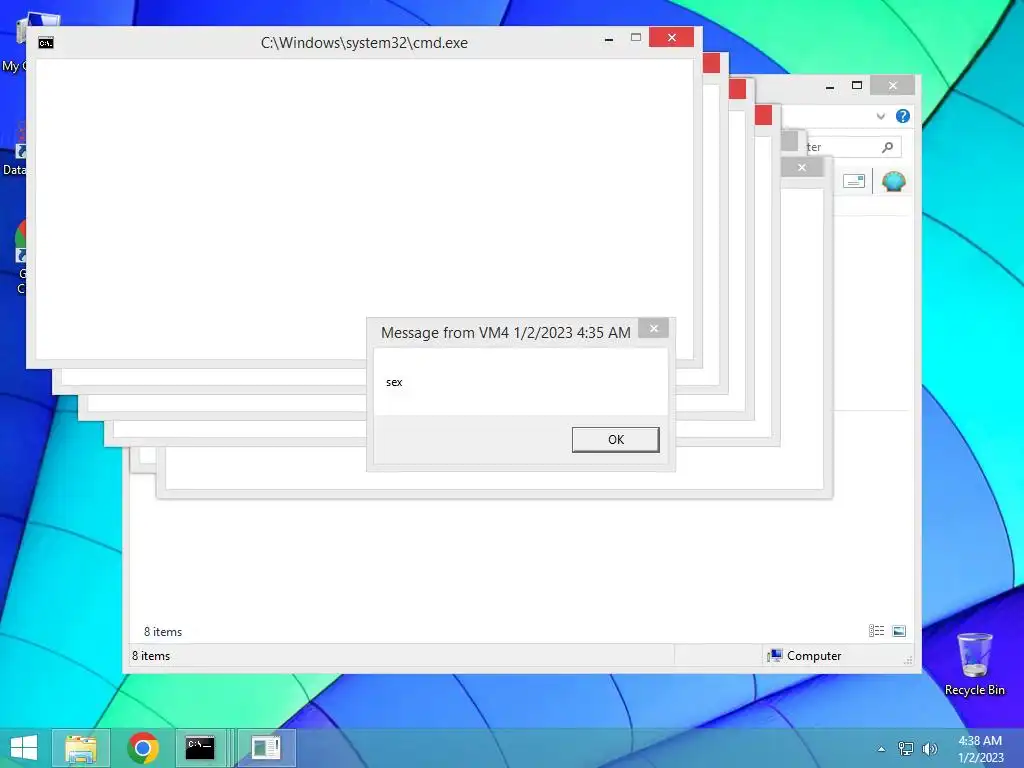This screenshot has width=1024, height=768.
Task: Select the Command Prompt taskbar button
Action: (x=200, y=748)
